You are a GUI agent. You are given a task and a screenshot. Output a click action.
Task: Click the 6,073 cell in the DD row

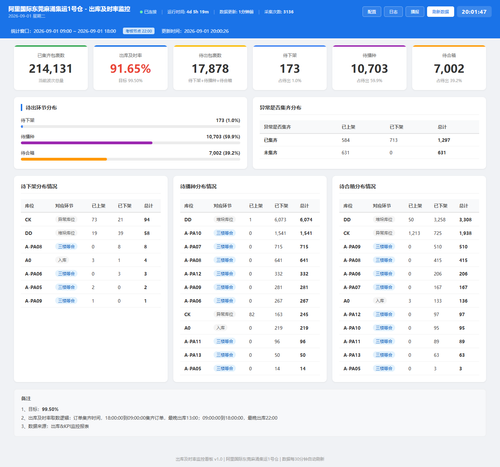(280, 220)
